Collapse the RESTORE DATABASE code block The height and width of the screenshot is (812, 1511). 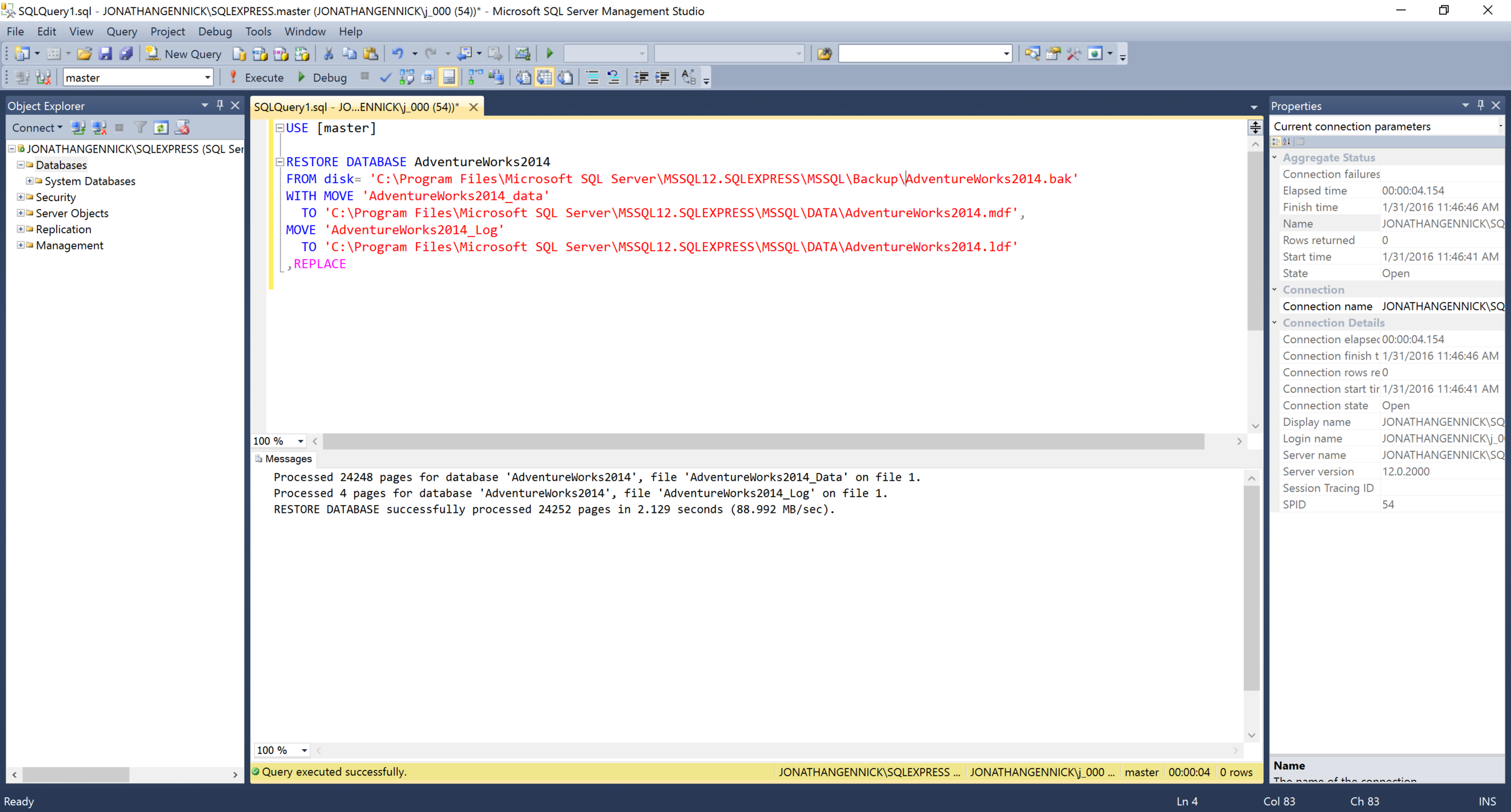point(280,161)
